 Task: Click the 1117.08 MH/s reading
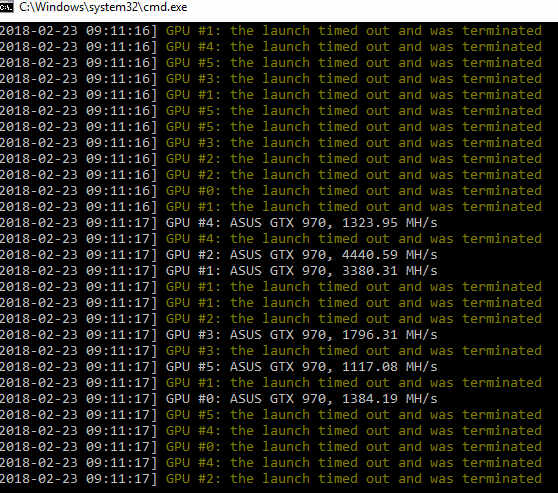pos(389,367)
